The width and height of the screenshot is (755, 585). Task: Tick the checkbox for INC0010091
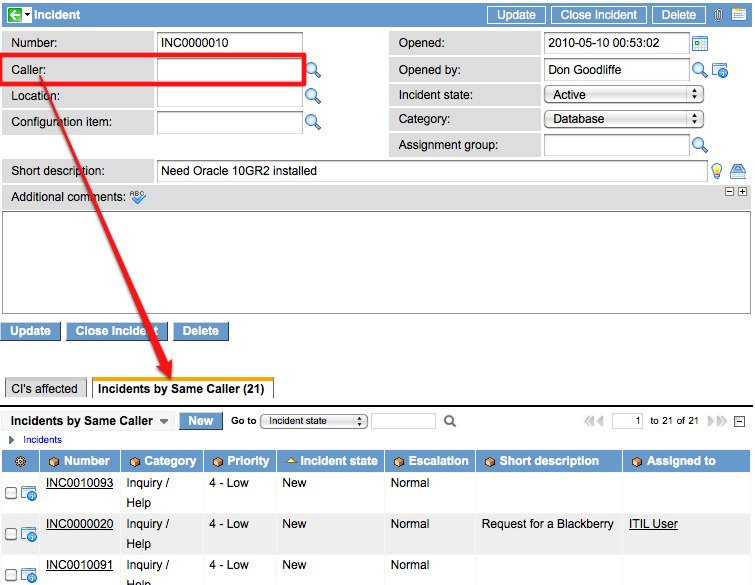[x=11, y=574]
